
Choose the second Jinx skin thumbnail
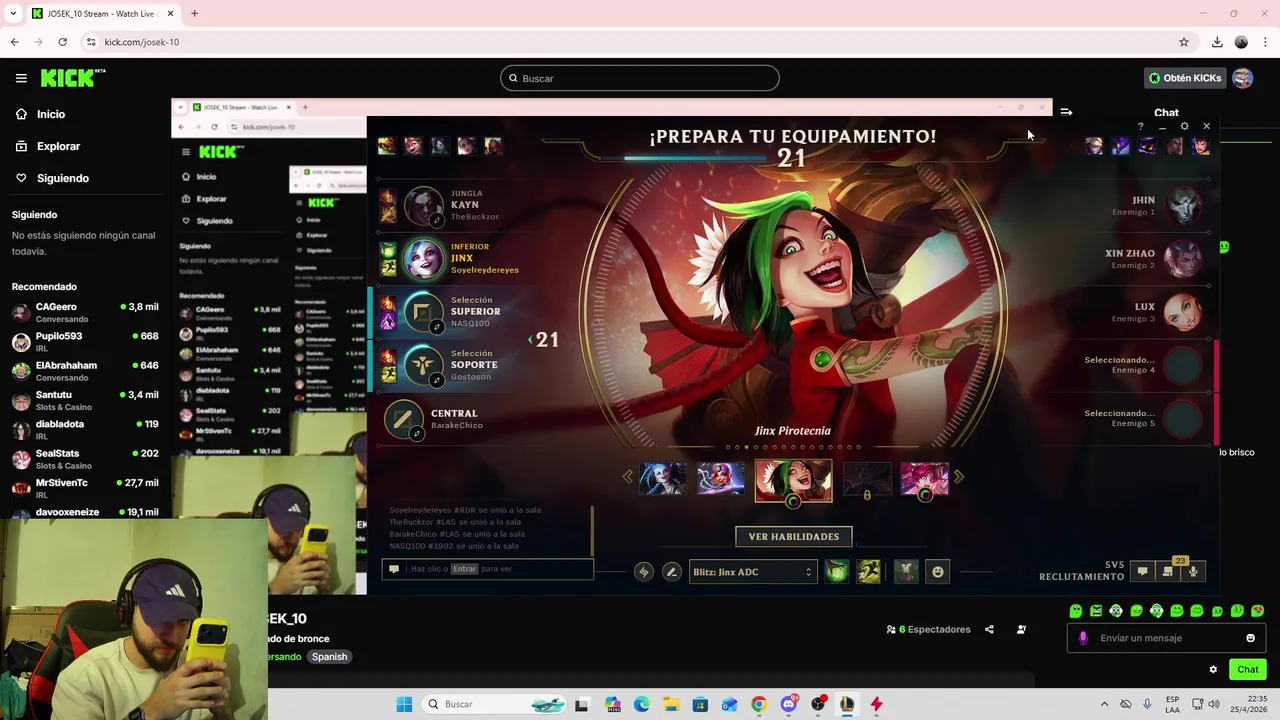(721, 479)
